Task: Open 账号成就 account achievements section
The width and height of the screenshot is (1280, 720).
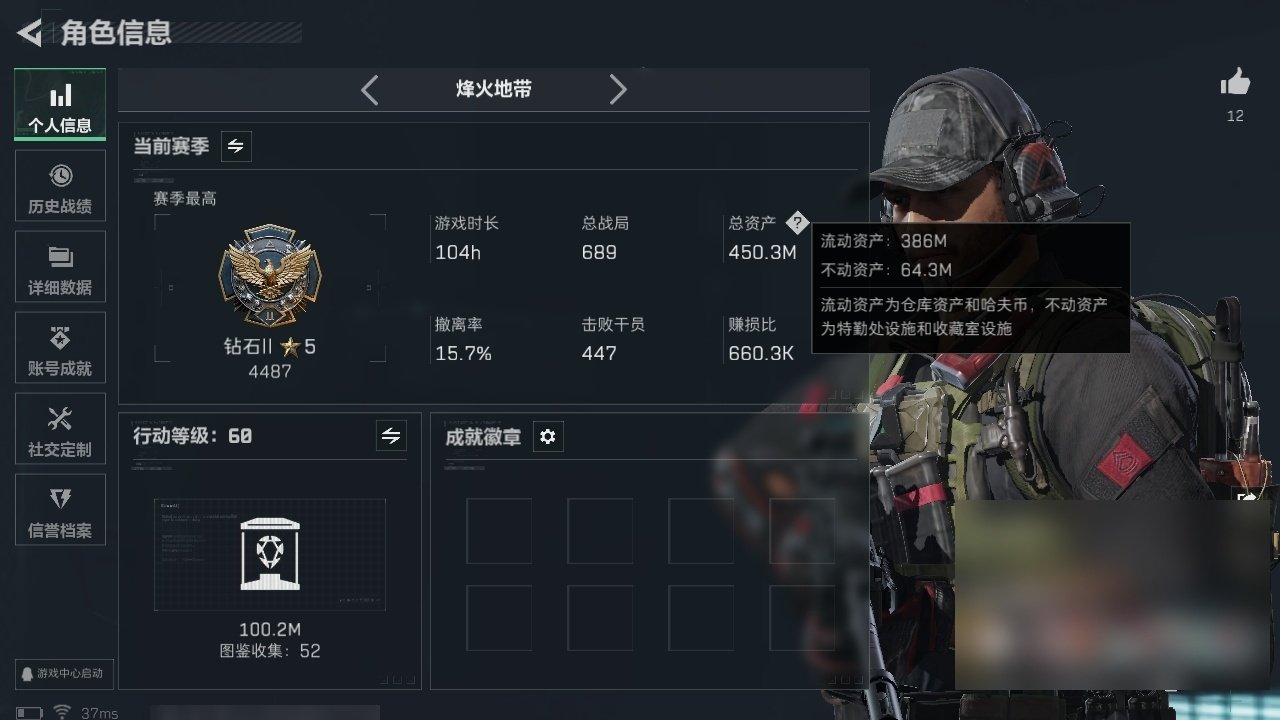Action: [60, 348]
